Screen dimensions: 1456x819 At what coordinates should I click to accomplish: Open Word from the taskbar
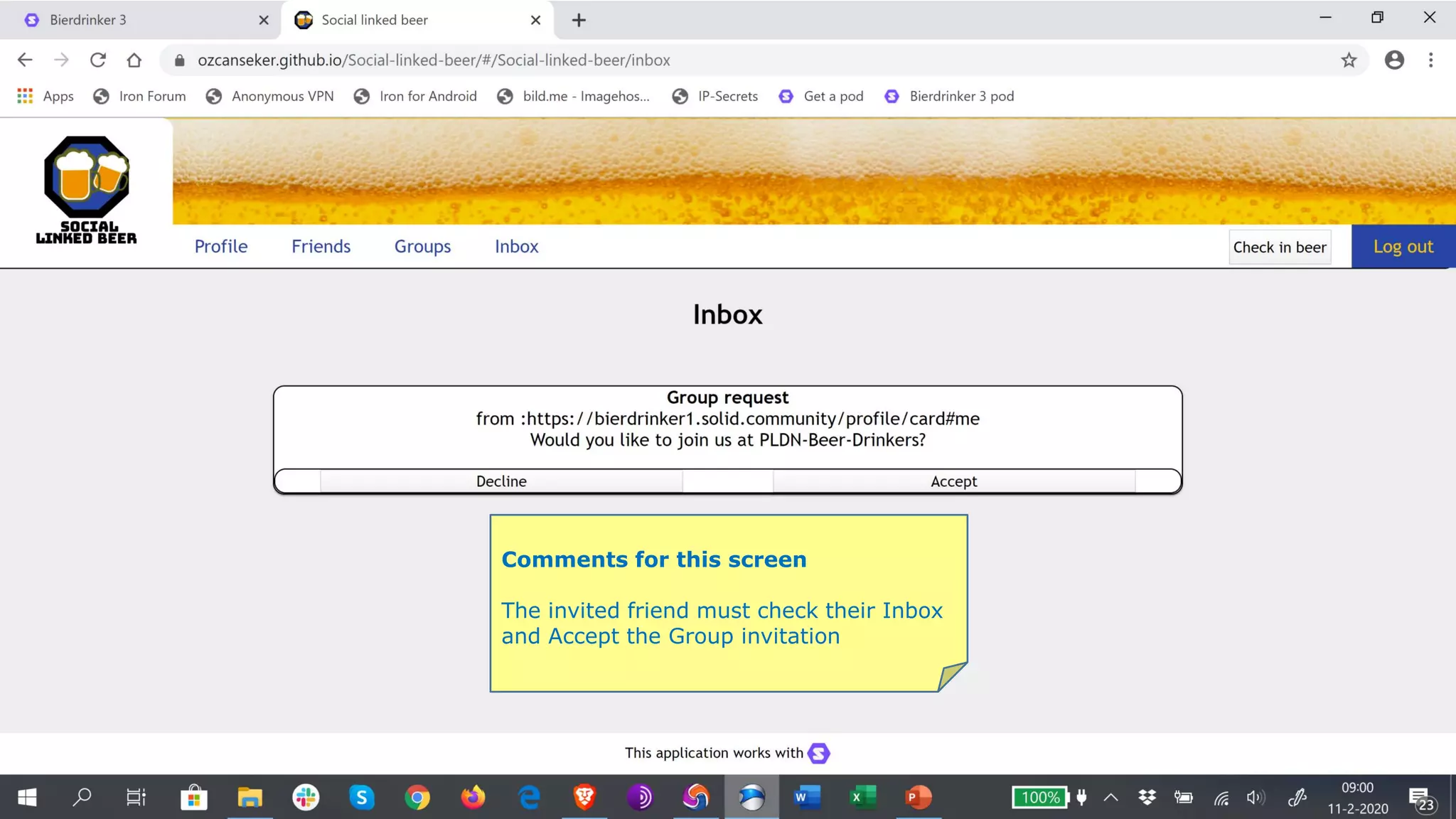pos(807,797)
